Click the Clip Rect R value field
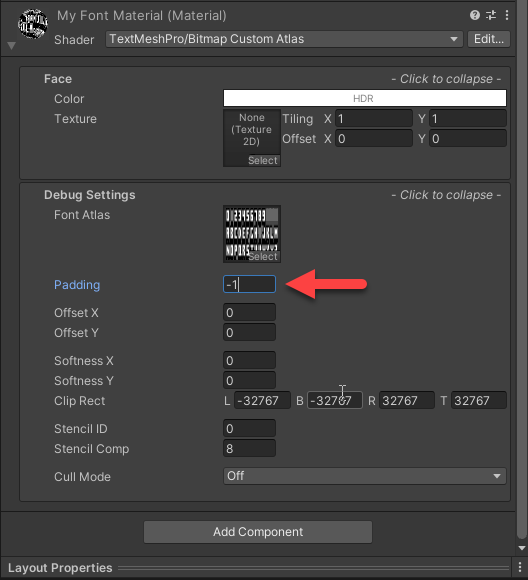This screenshot has width=528, height=580. pos(407,401)
